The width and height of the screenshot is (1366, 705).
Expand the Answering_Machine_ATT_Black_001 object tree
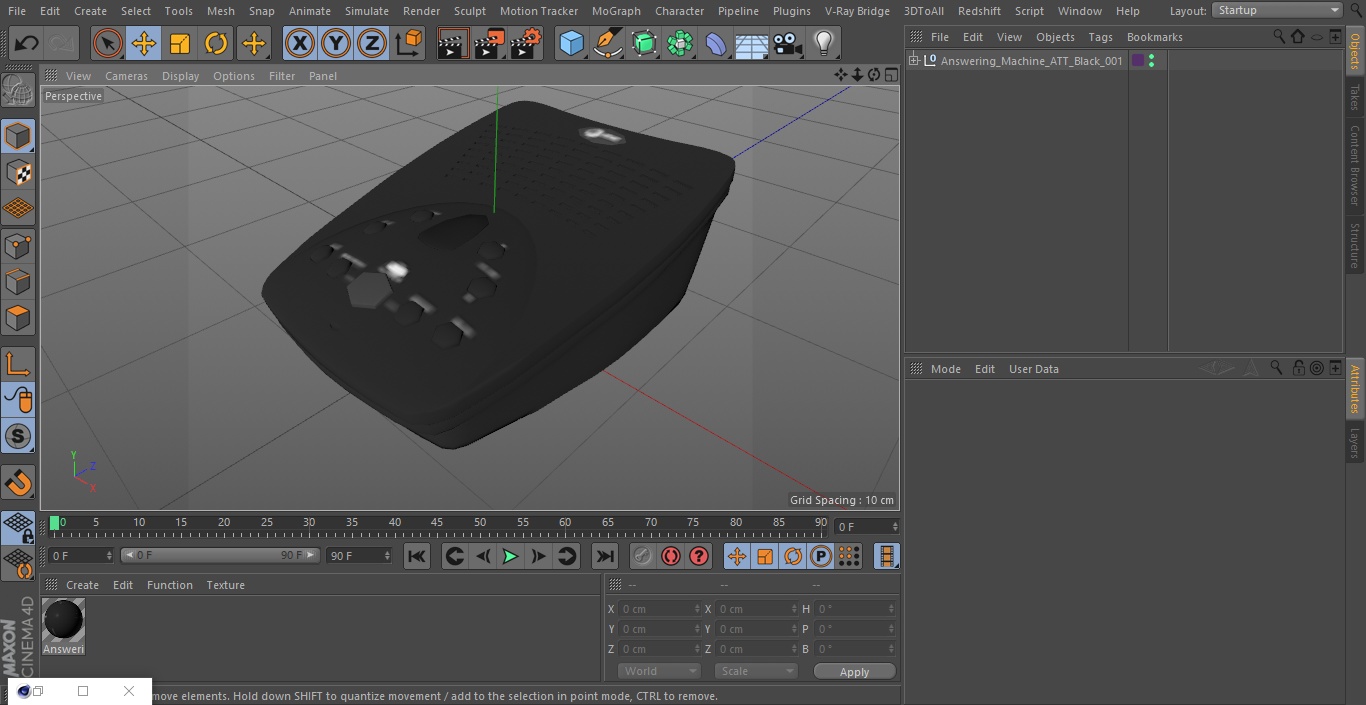coord(913,61)
